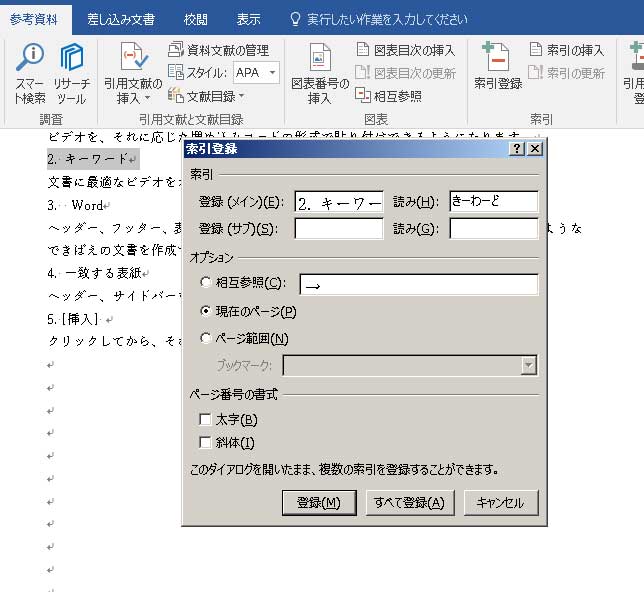Click the 登録 (サブ) input field
This screenshot has width=644, height=592.
click(338, 229)
